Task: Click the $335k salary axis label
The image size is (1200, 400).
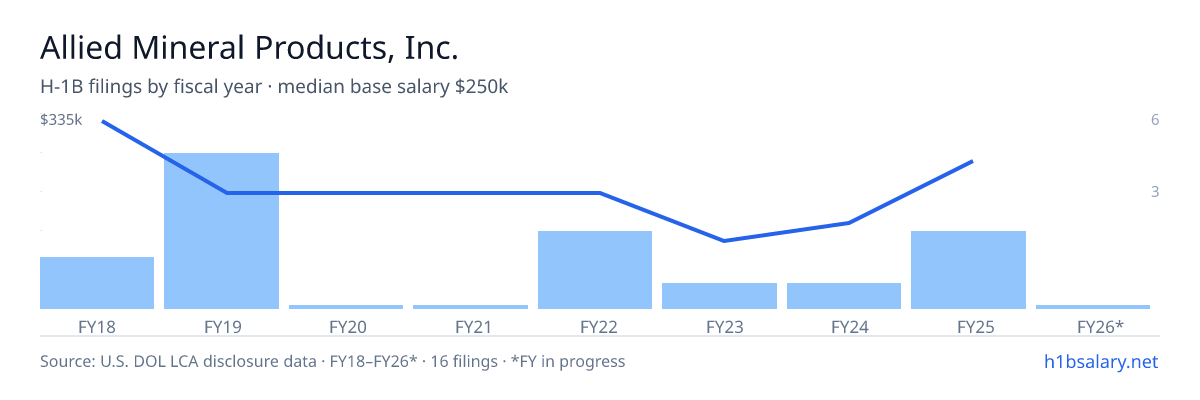Action: [61, 120]
